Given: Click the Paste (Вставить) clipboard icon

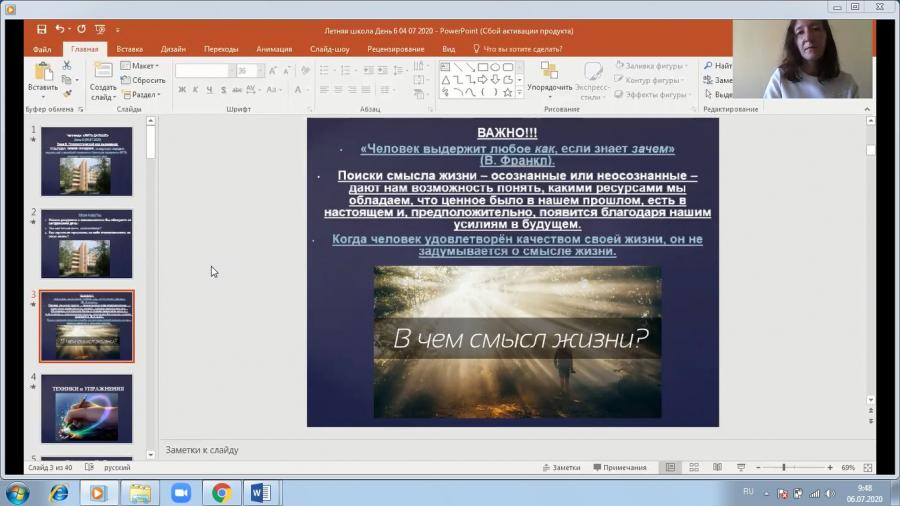Looking at the screenshot, I should (x=43, y=72).
